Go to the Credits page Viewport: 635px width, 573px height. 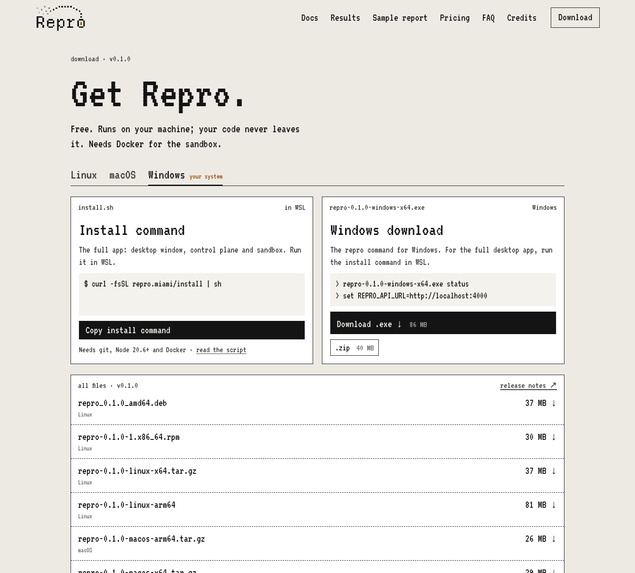pyautogui.click(x=521, y=18)
